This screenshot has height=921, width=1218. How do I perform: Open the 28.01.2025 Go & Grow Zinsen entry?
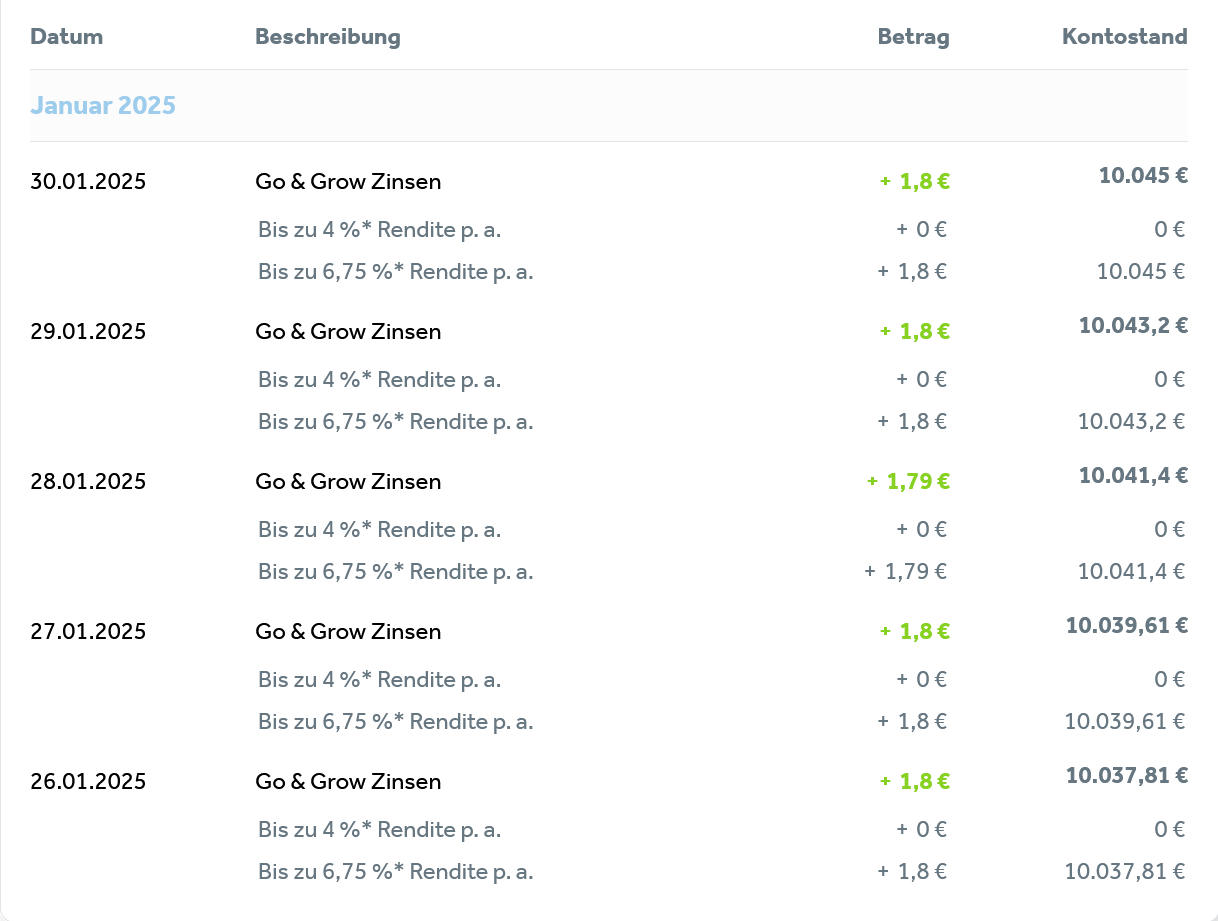point(609,481)
